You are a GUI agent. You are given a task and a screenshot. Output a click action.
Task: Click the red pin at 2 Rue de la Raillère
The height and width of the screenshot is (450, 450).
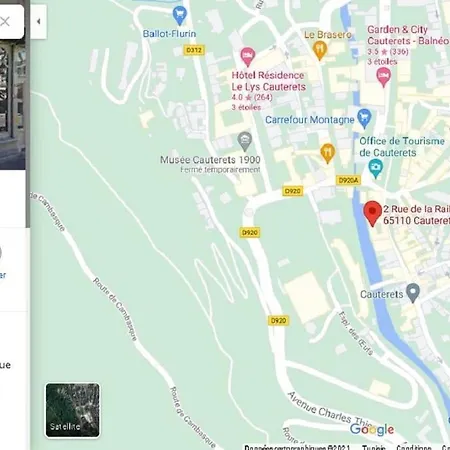[x=372, y=213]
